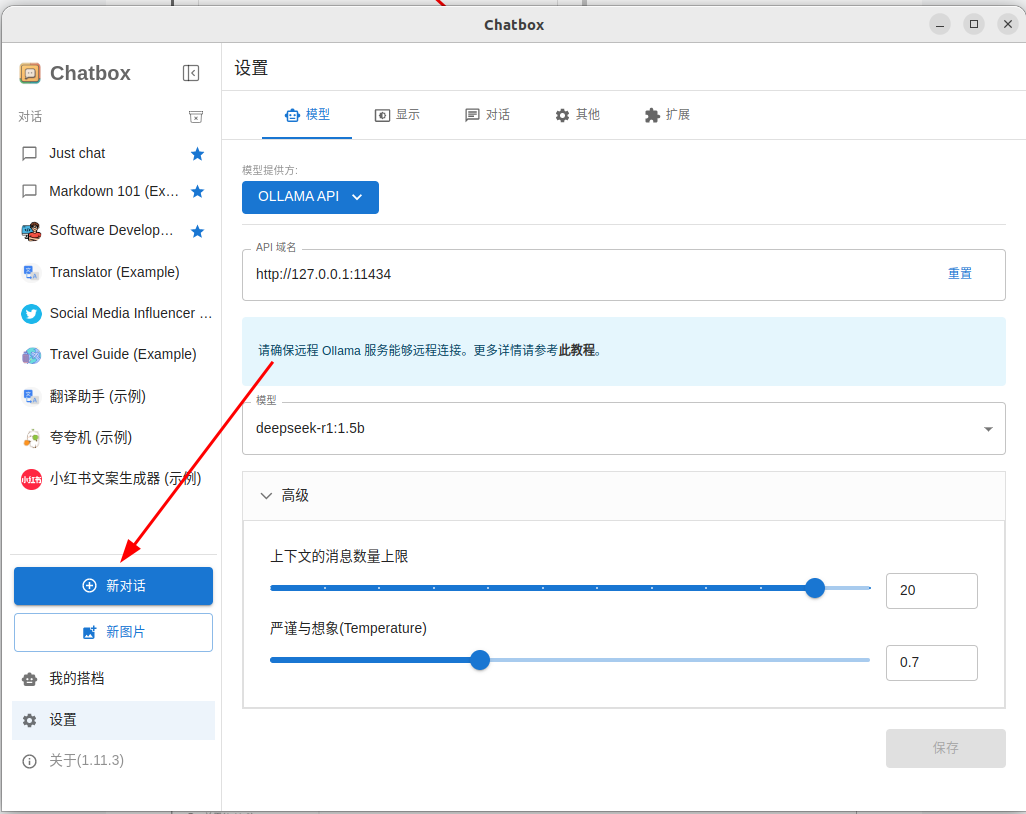Open 关于(1.11.3) about page
The image size is (1026, 814).
pyautogui.click(x=113, y=761)
